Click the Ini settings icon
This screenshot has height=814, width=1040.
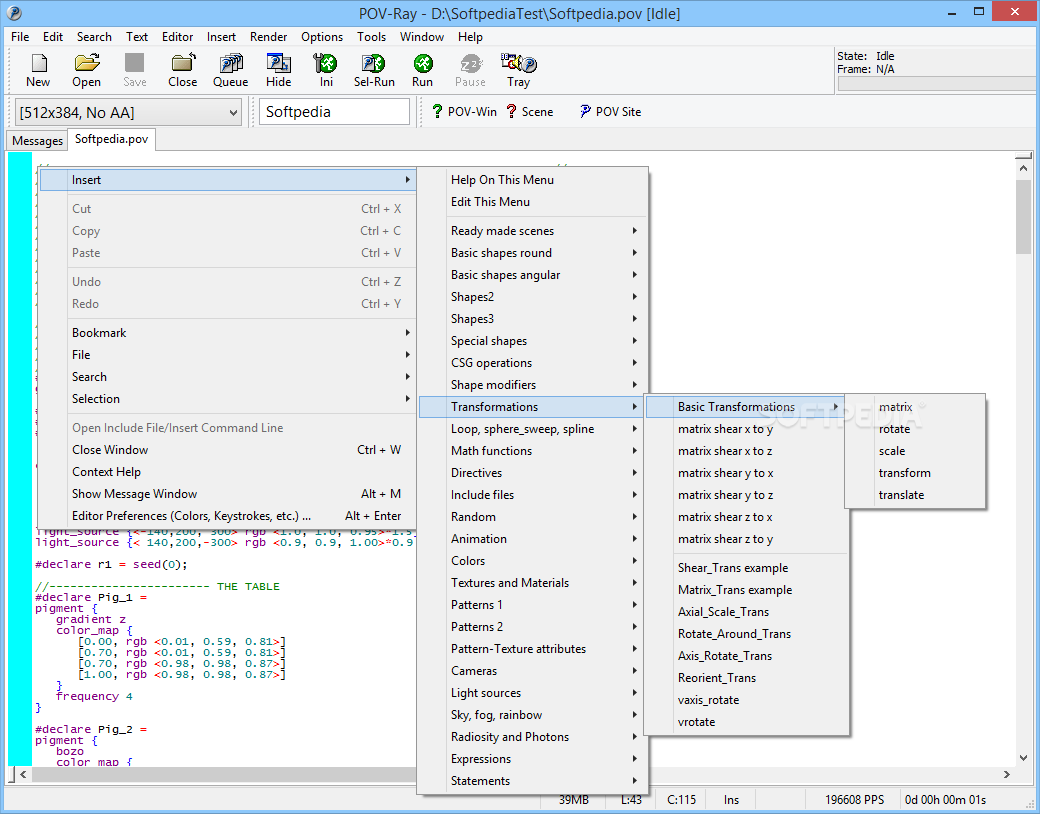326,70
